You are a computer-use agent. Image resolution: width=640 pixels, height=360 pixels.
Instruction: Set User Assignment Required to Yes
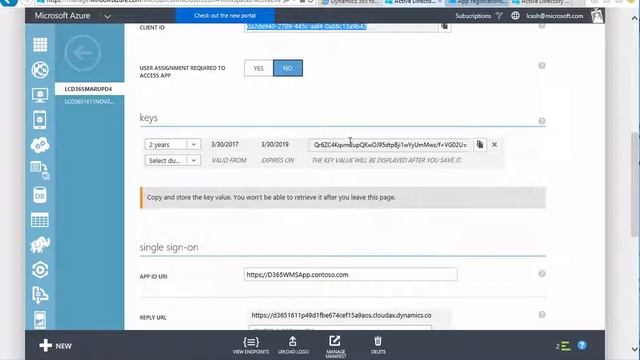pyautogui.click(x=258, y=68)
